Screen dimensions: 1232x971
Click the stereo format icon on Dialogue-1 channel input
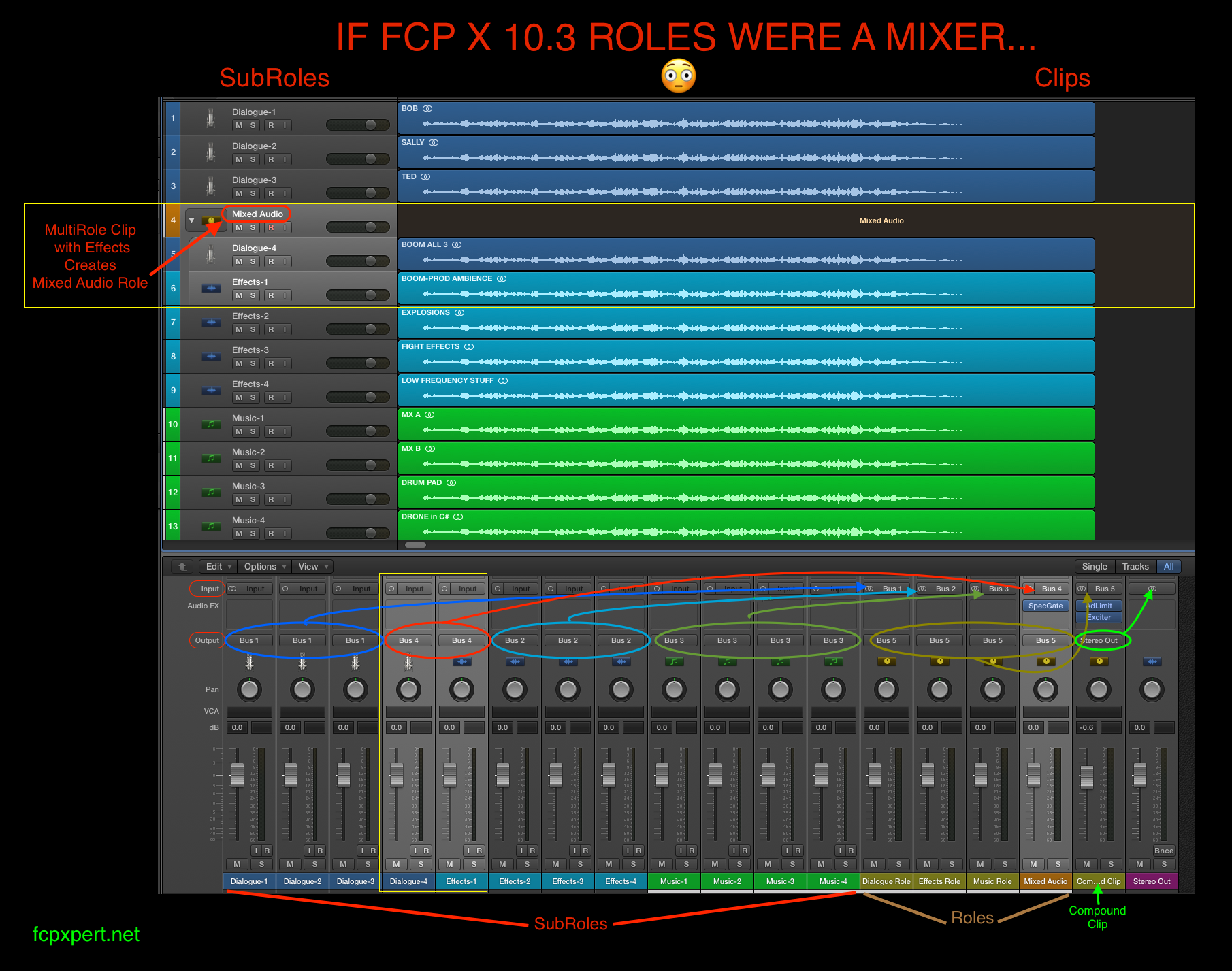(x=232, y=589)
